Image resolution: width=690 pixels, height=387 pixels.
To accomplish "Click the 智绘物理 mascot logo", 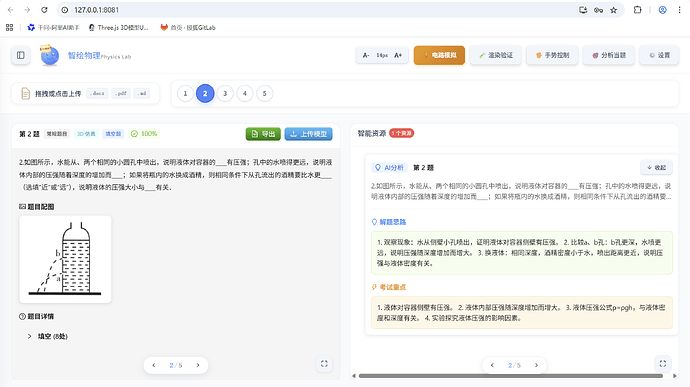I will [x=49, y=55].
